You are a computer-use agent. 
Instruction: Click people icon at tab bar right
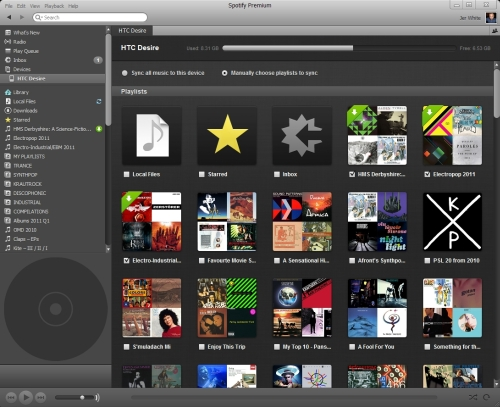(x=495, y=31)
